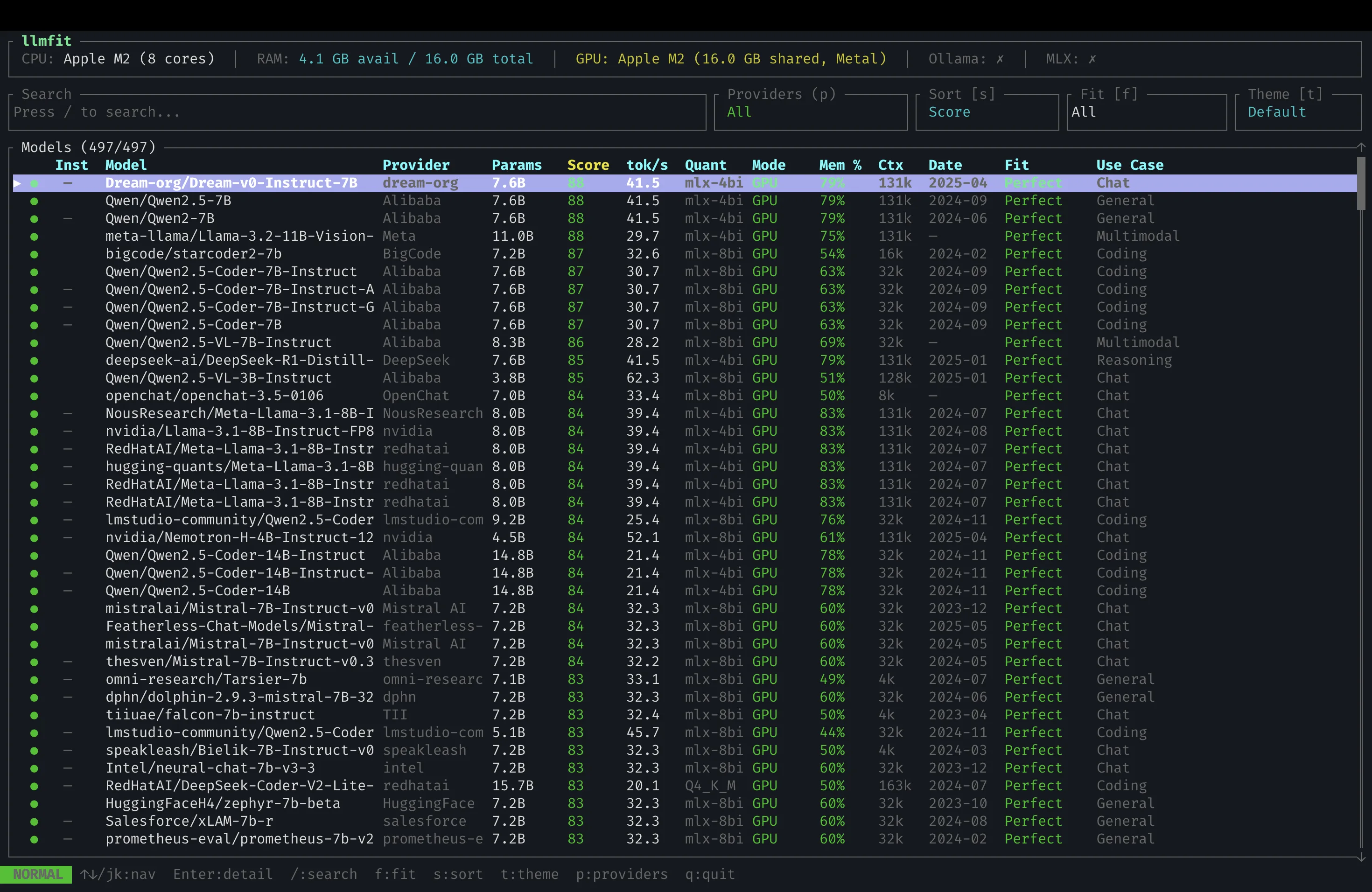Click the Reasoning use case cell
Image resolution: width=1372 pixels, height=892 pixels.
pyautogui.click(x=1134, y=361)
